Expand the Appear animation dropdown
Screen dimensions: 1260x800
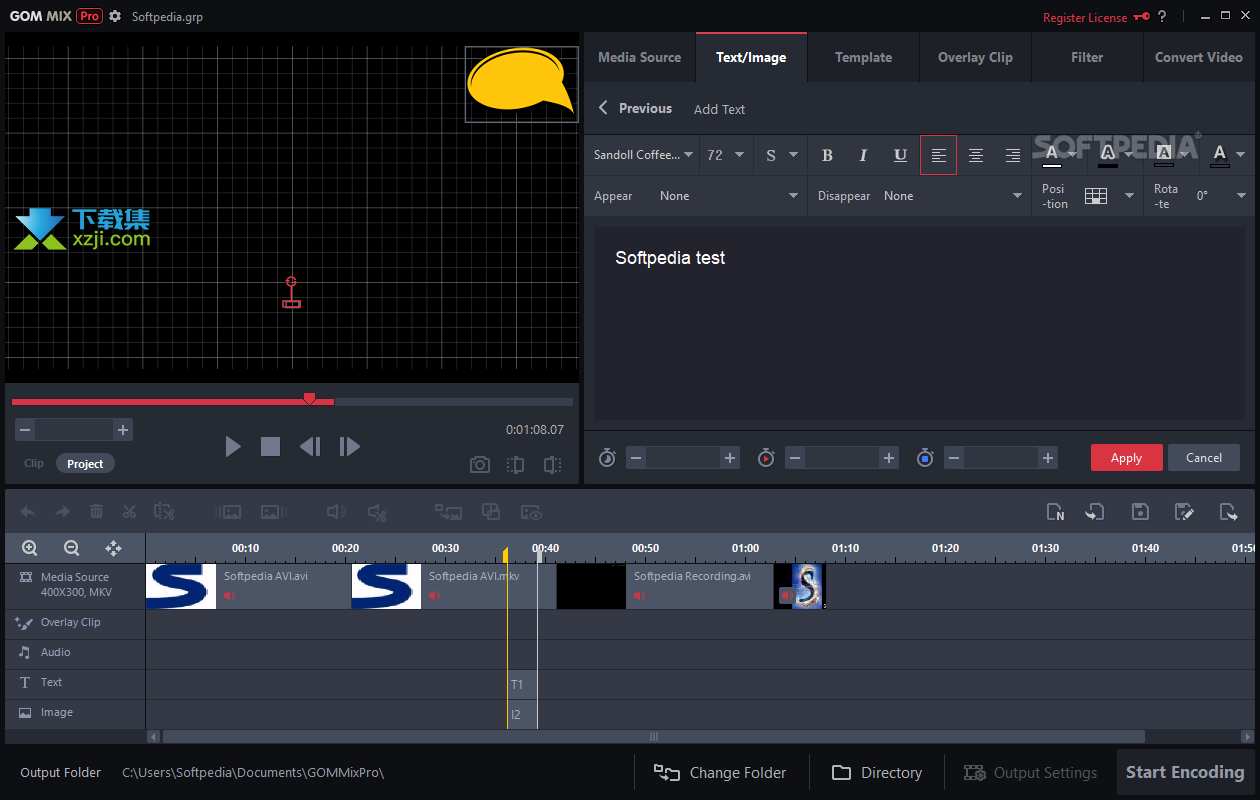729,196
